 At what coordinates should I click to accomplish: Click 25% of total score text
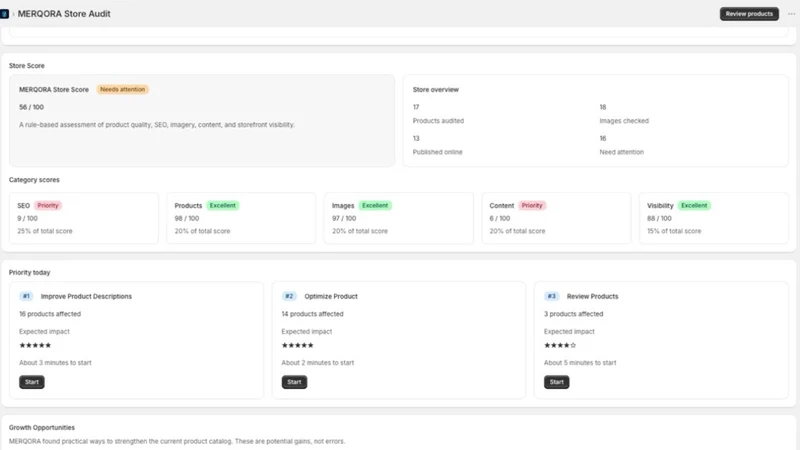[45, 231]
